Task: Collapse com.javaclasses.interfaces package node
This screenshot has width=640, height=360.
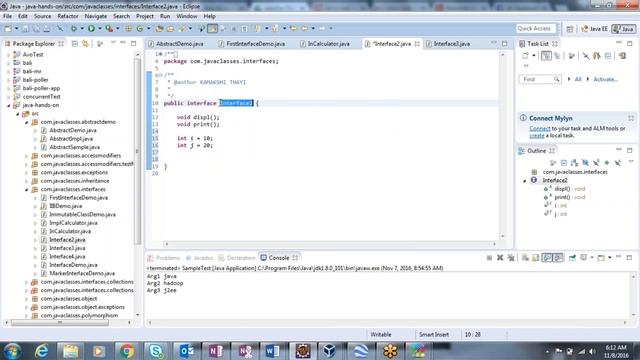Action: coord(27,189)
